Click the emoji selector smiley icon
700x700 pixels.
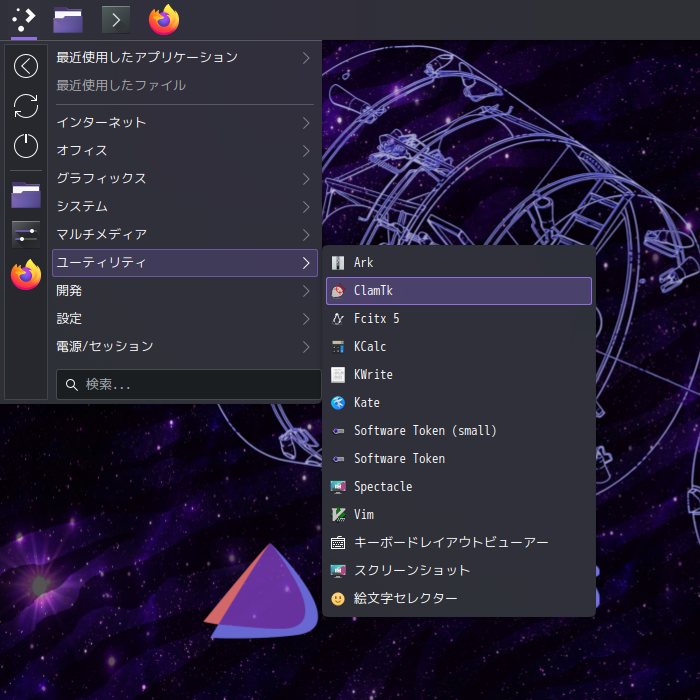(338, 599)
